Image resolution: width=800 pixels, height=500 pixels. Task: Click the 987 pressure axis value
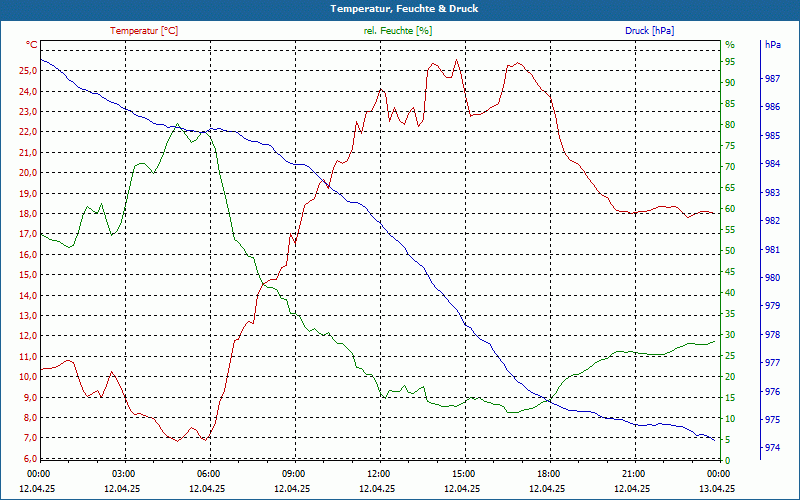(x=772, y=79)
